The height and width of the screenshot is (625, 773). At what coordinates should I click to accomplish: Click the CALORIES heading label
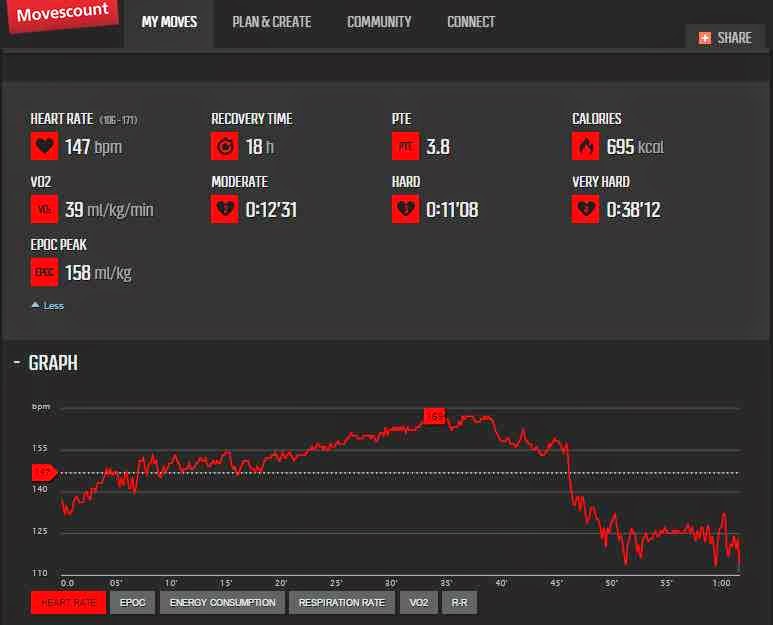597,119
